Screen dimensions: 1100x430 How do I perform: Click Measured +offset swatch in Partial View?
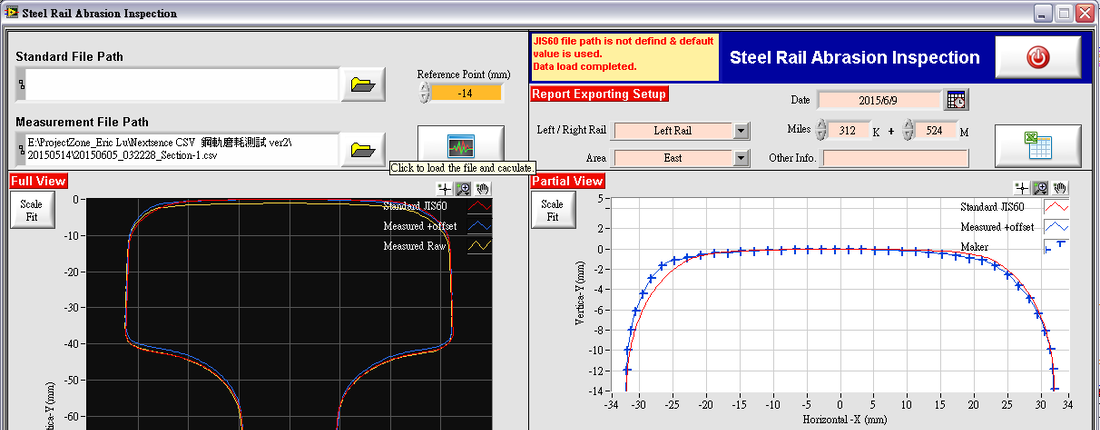click(1057, 227)
